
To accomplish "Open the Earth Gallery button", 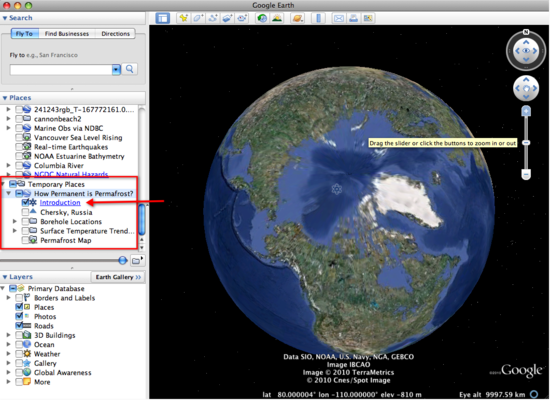I will coord(118,277).
